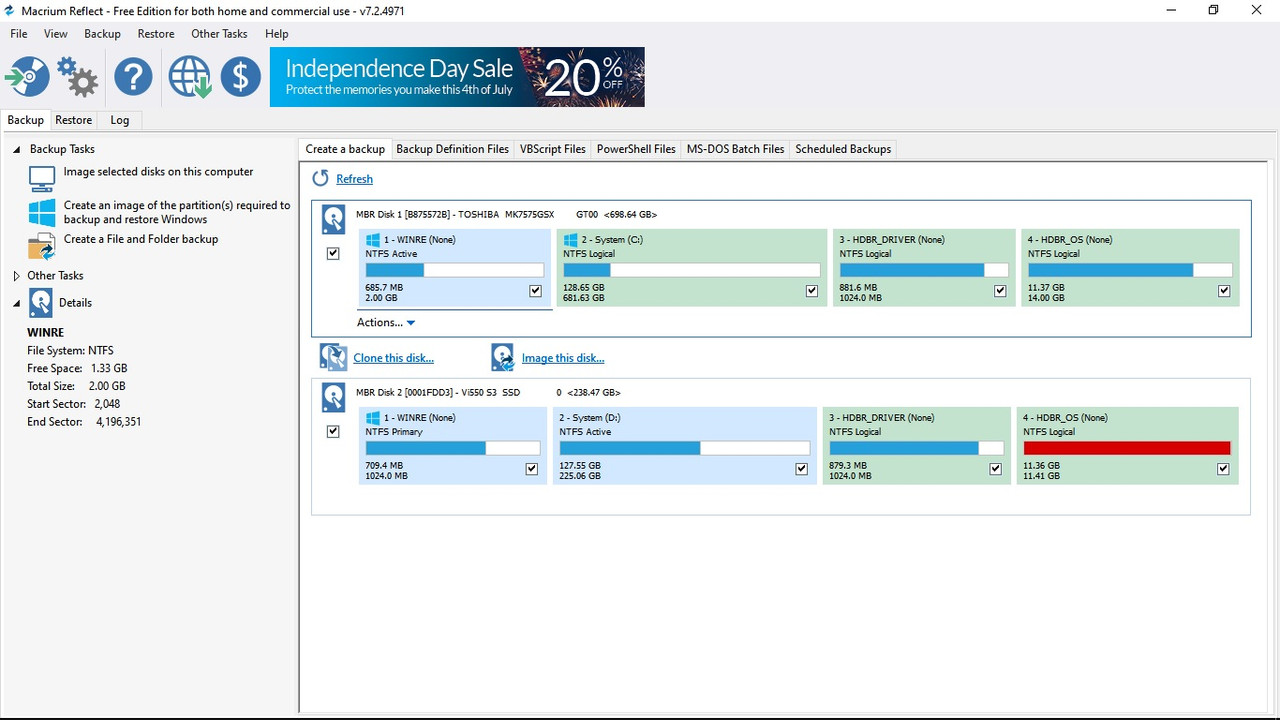
Task: Uncheck Disk 1 WINRE partition checkbox
Action: coord(535,291)
